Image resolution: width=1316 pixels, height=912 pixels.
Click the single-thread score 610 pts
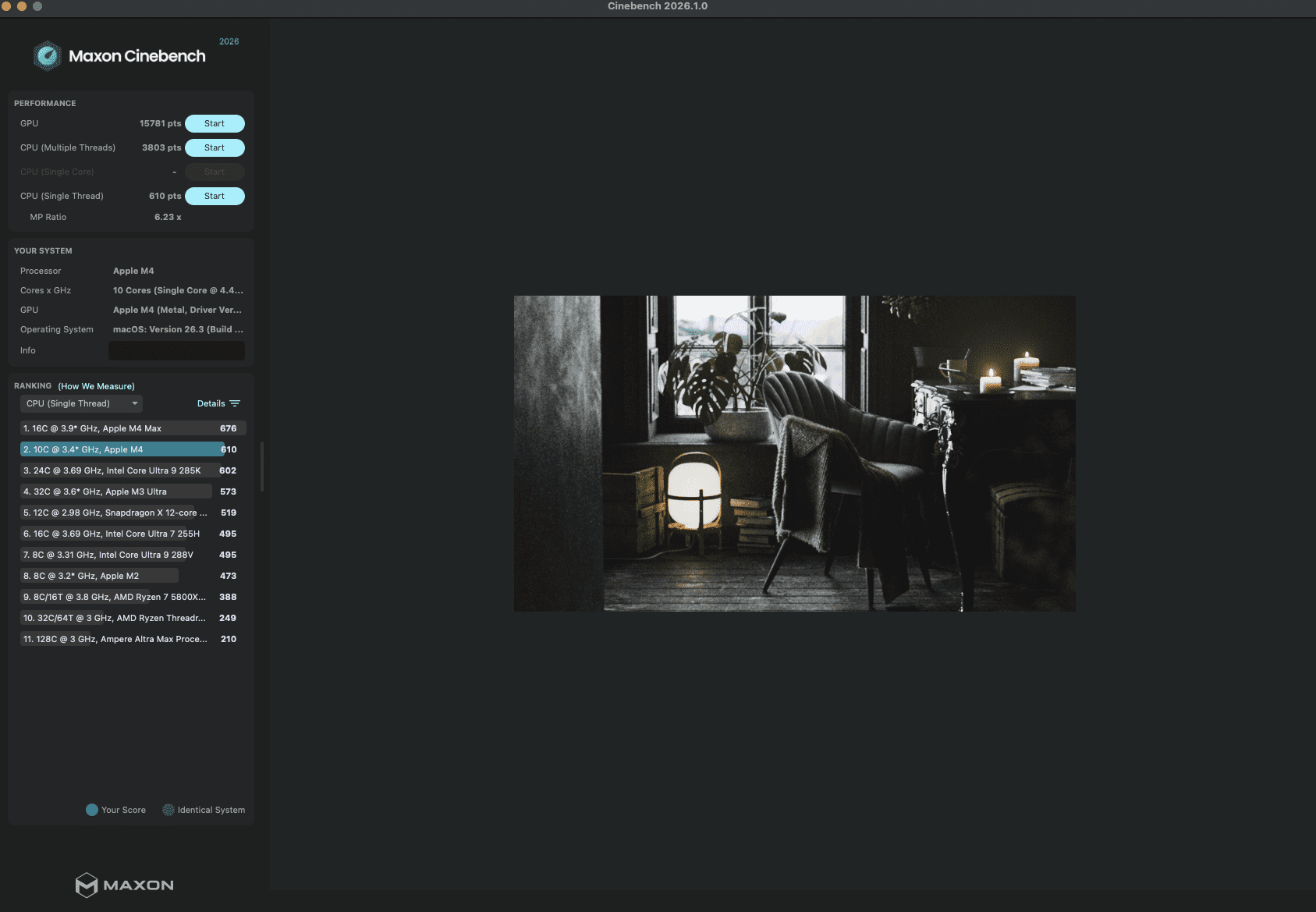click(x=165, y=196)
